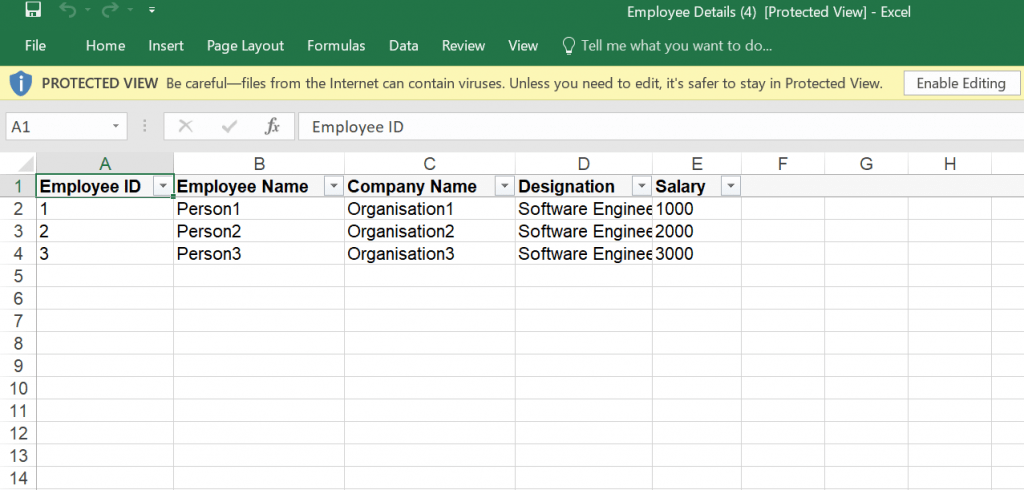Click the formula bar Cancel X icon

click(x=185, y=126)
